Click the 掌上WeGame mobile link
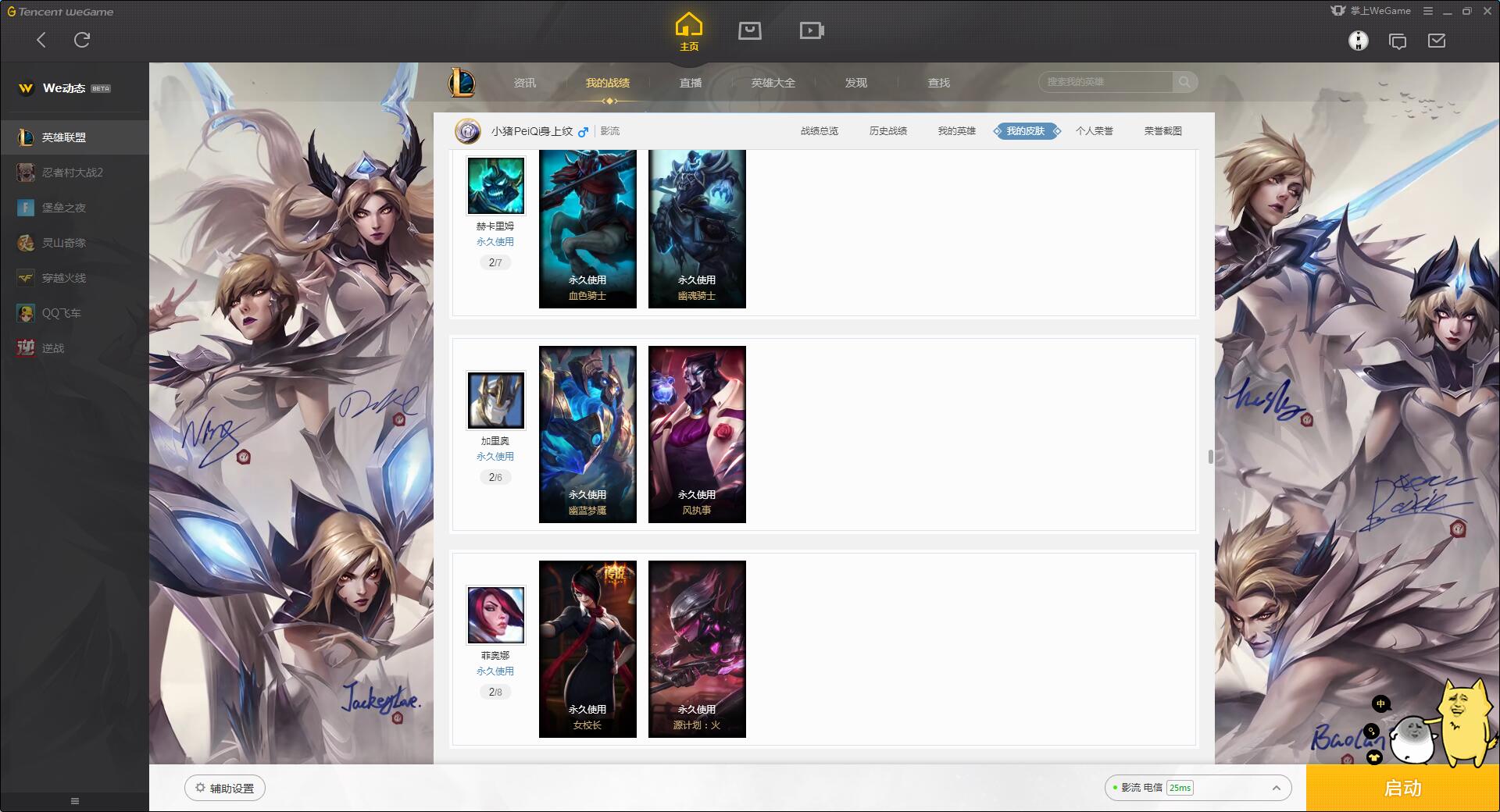 point(1371,11)
